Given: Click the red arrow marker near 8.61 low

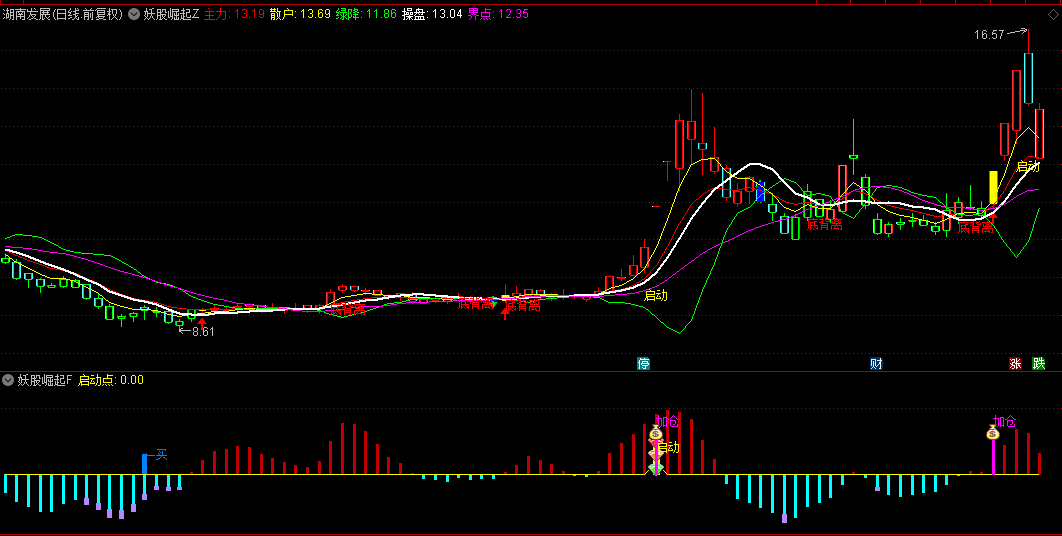Looking at the screenshot, I should click(x=201, y=322).
